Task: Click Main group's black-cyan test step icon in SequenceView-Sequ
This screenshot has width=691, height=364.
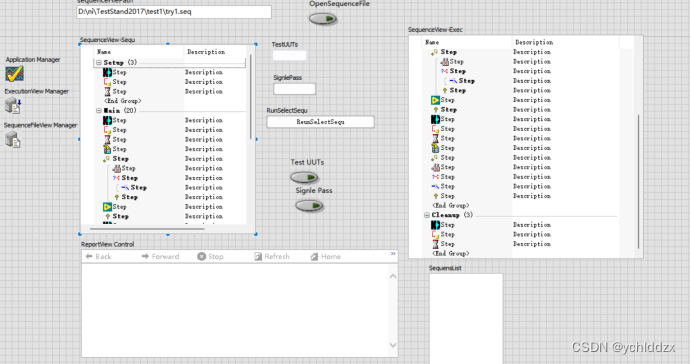Action: click(107, 120)
